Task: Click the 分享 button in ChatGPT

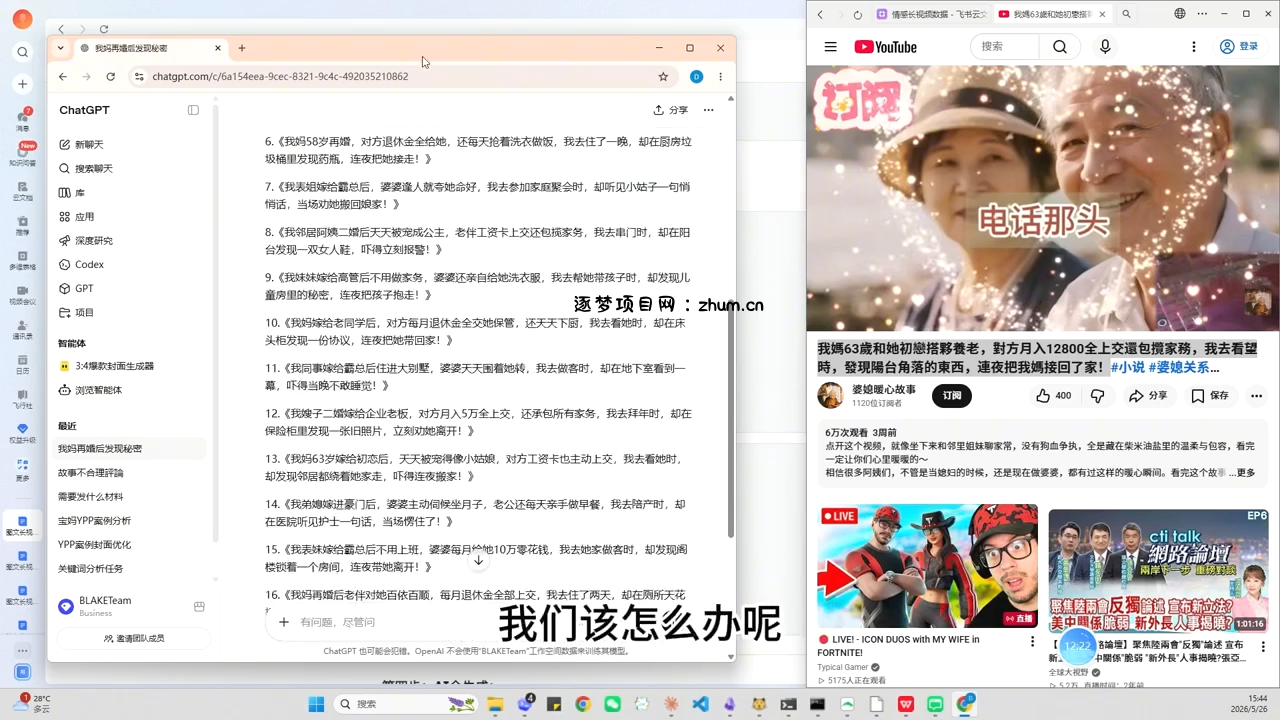Action: (671, 110)
